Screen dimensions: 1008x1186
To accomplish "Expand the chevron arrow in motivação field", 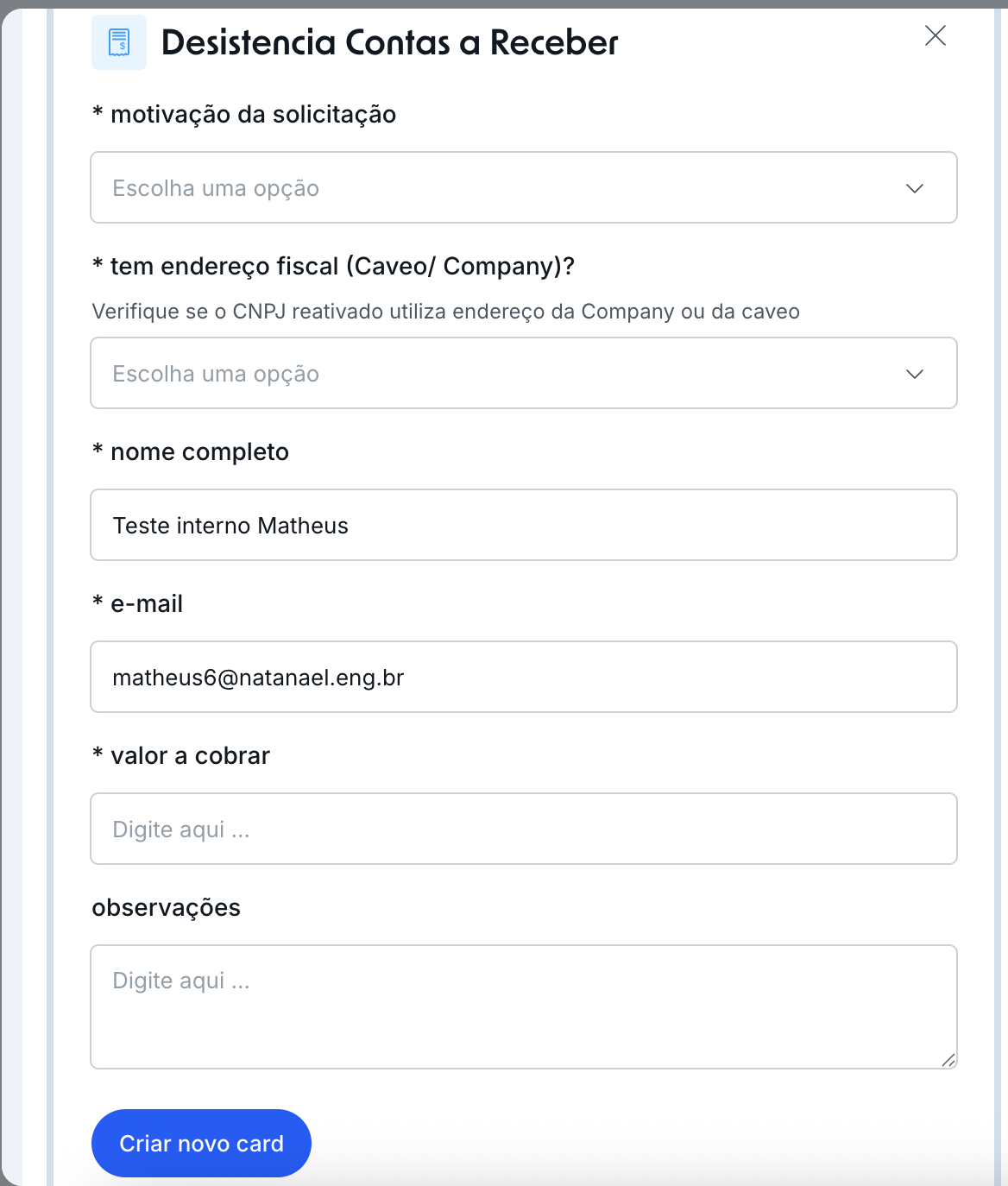I will click(915, 188).
